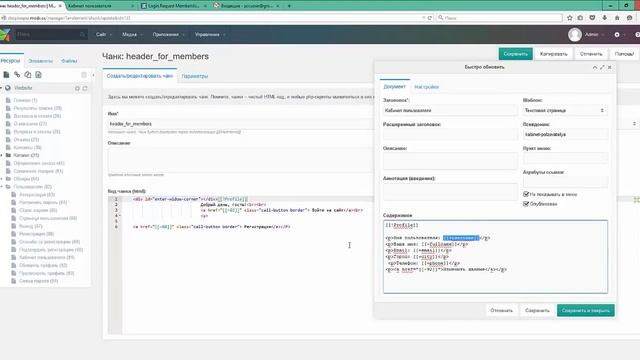Click the chat bubble icon in the browser toolbar

[x=629, y=18]
